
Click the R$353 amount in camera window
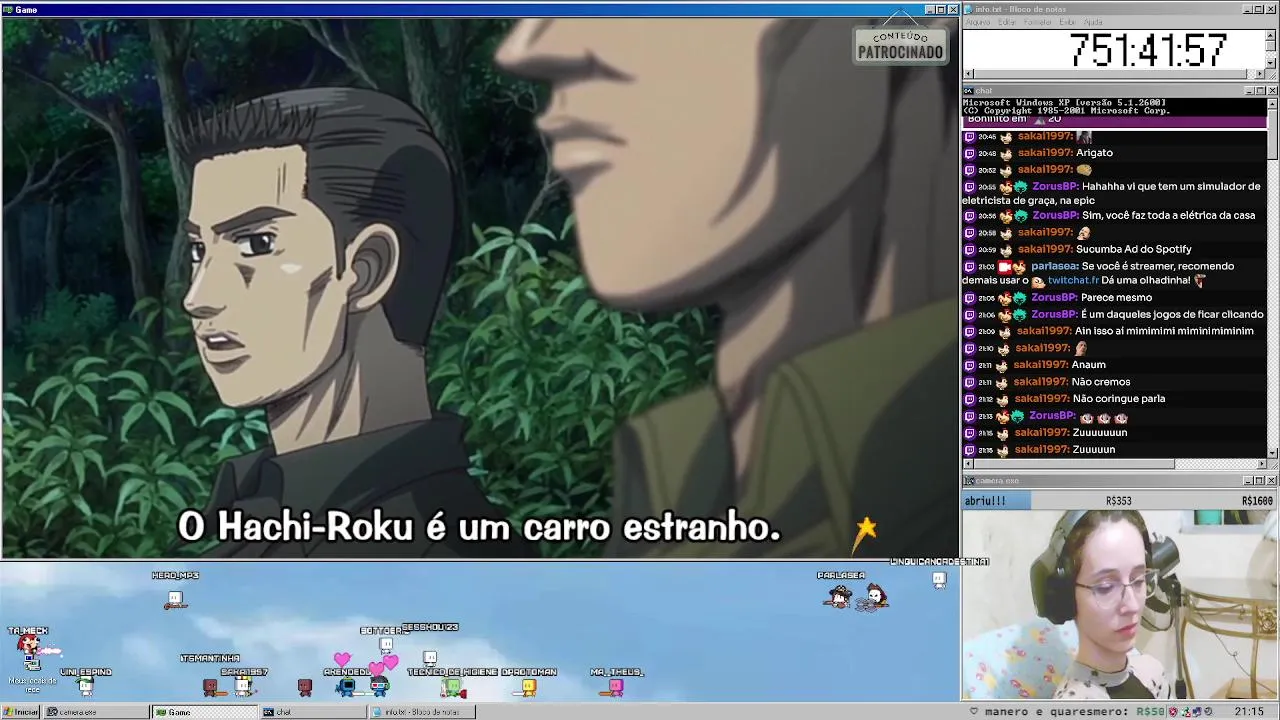(1118, 501)
